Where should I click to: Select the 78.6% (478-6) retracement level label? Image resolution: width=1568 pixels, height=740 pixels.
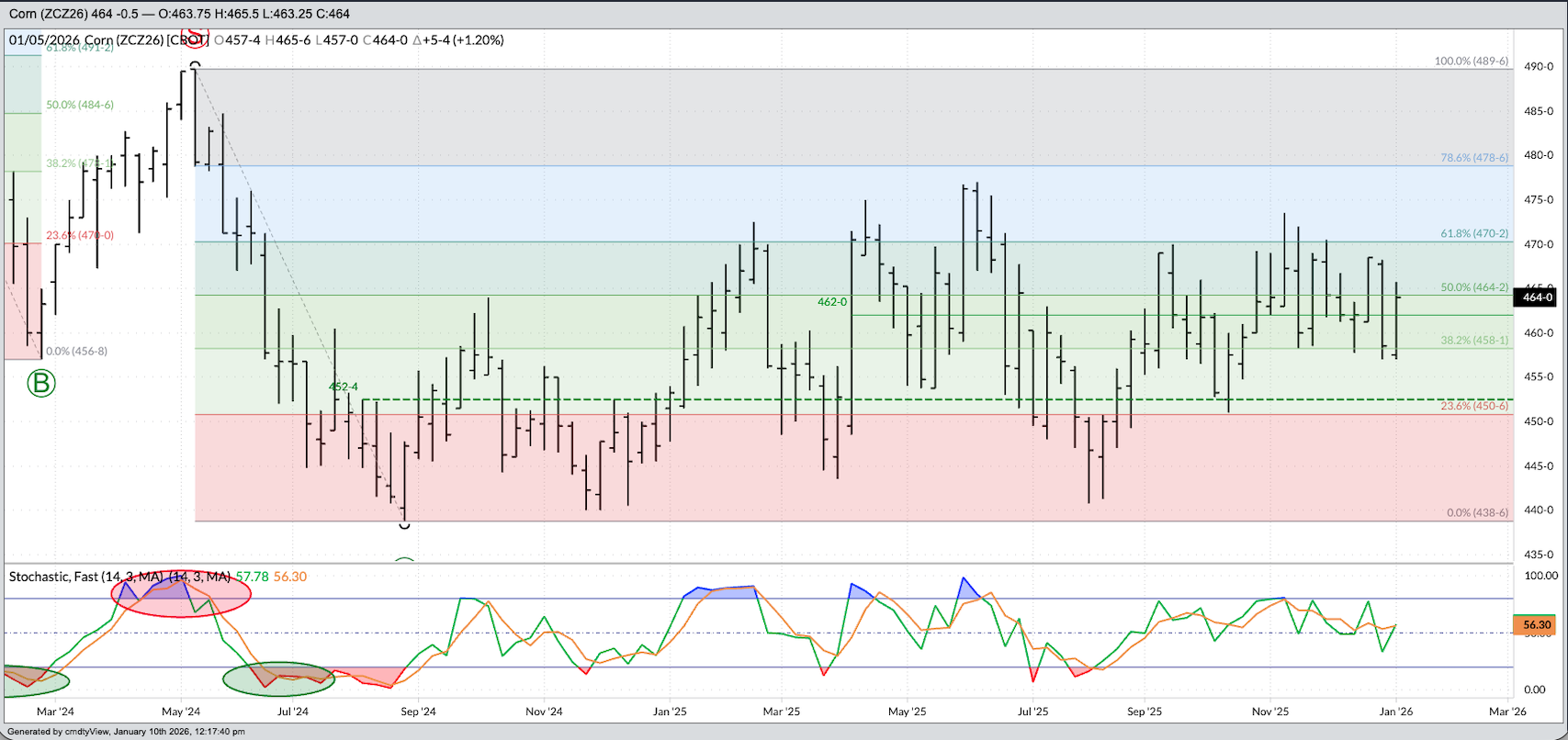[x=1473, y=158]
